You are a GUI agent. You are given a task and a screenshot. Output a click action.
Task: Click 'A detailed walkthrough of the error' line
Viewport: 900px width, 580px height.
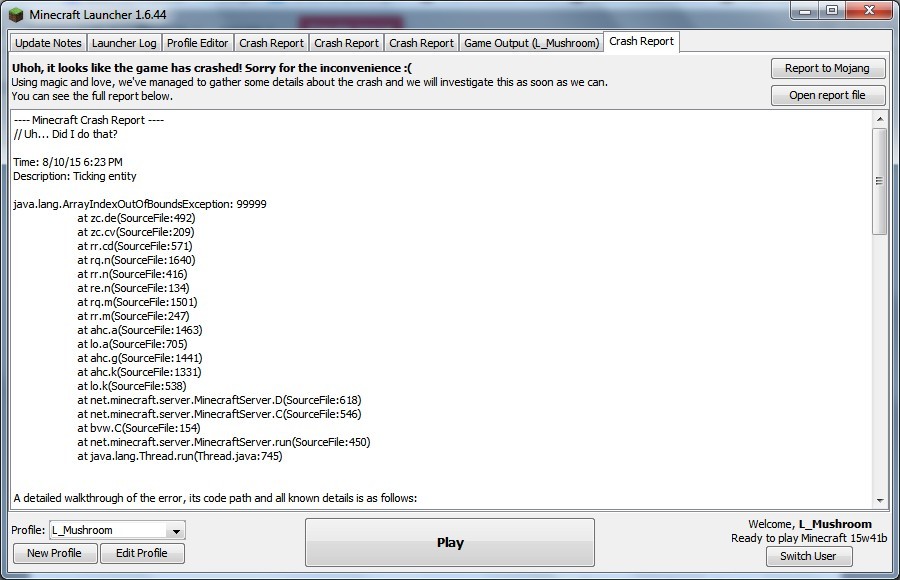(215, 498)
